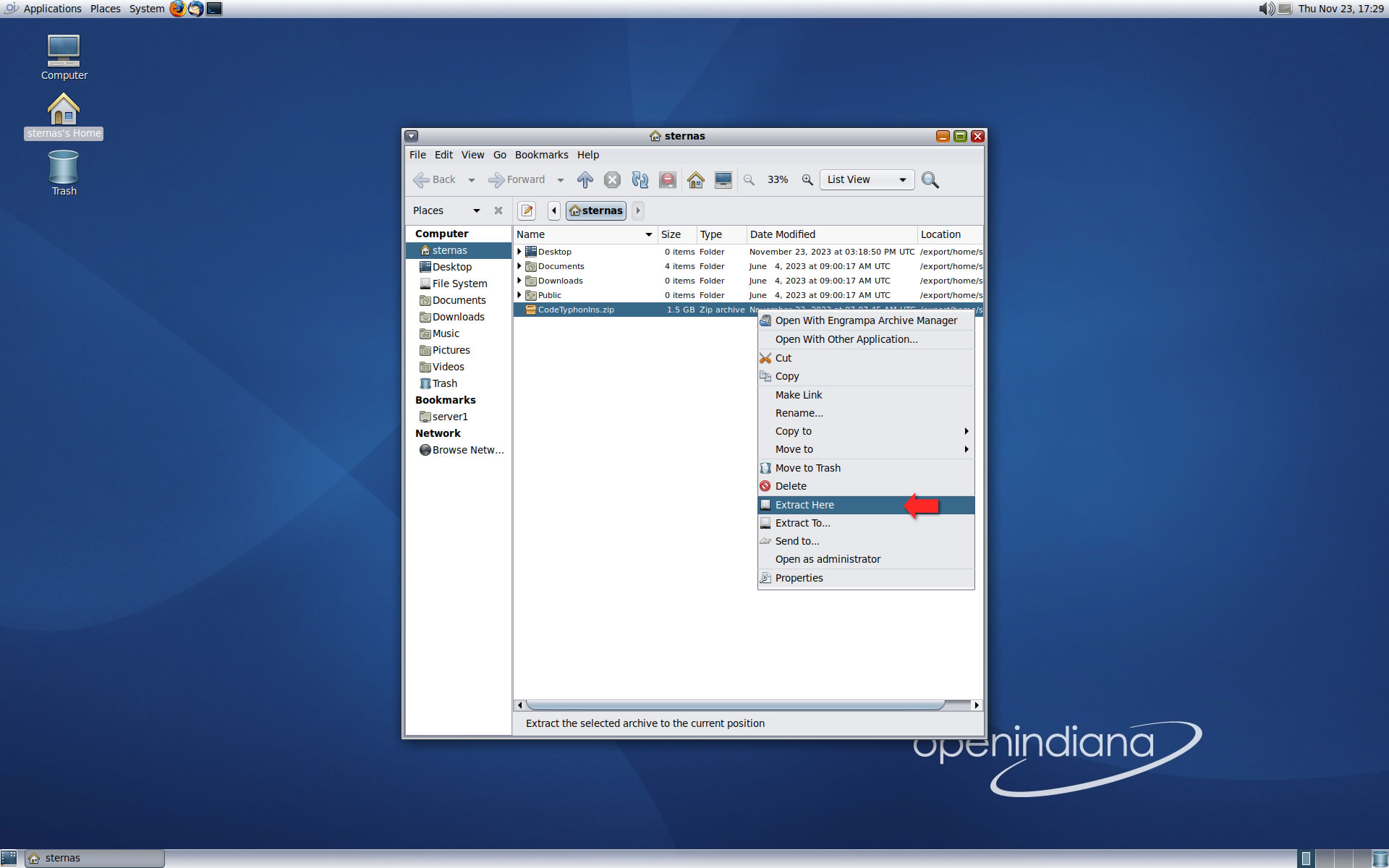The image size is (1389, 868).
Task: Expand the Public folder row
Action: pos(519,295)
